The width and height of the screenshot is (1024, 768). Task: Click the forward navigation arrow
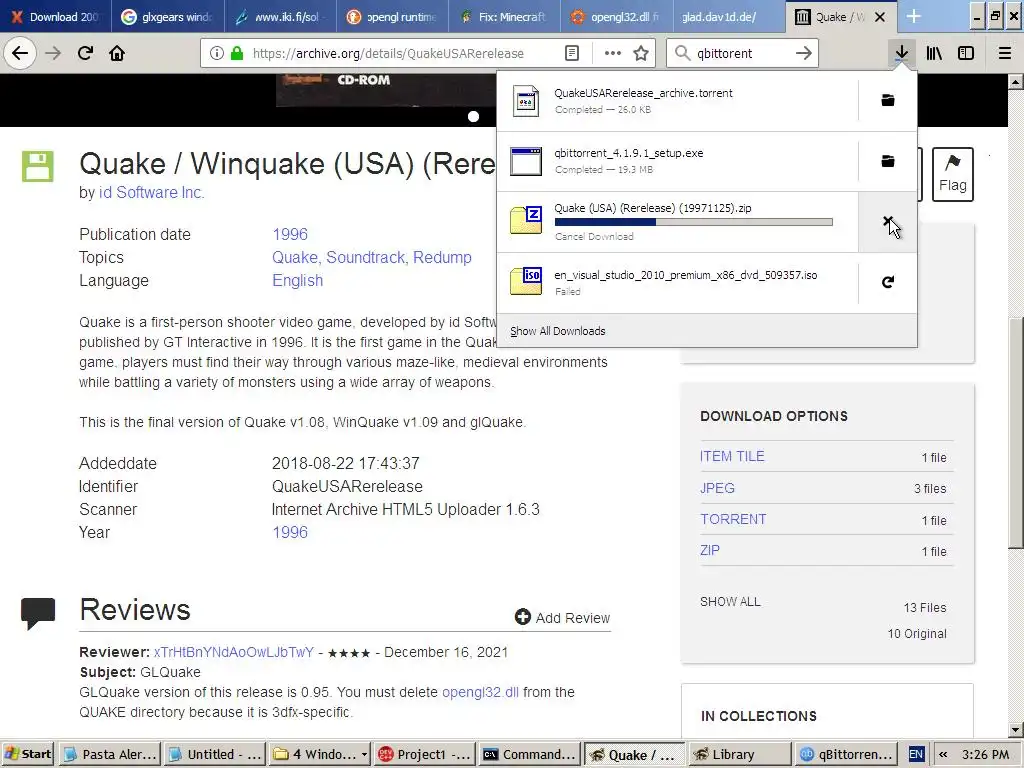pyautogui.click(x=53, y=53)
